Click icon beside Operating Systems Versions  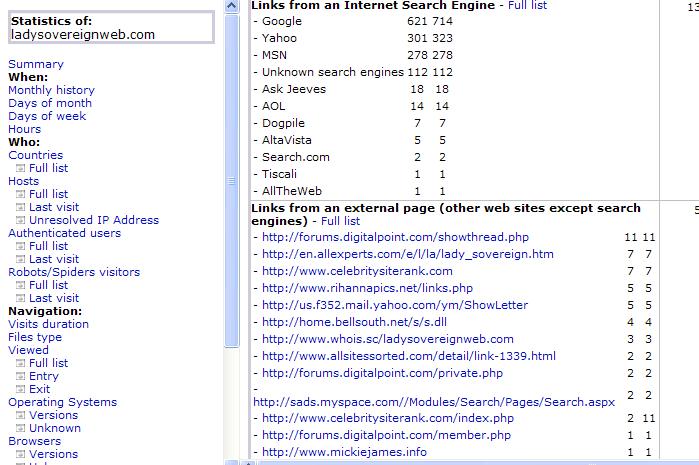point(21,415)
